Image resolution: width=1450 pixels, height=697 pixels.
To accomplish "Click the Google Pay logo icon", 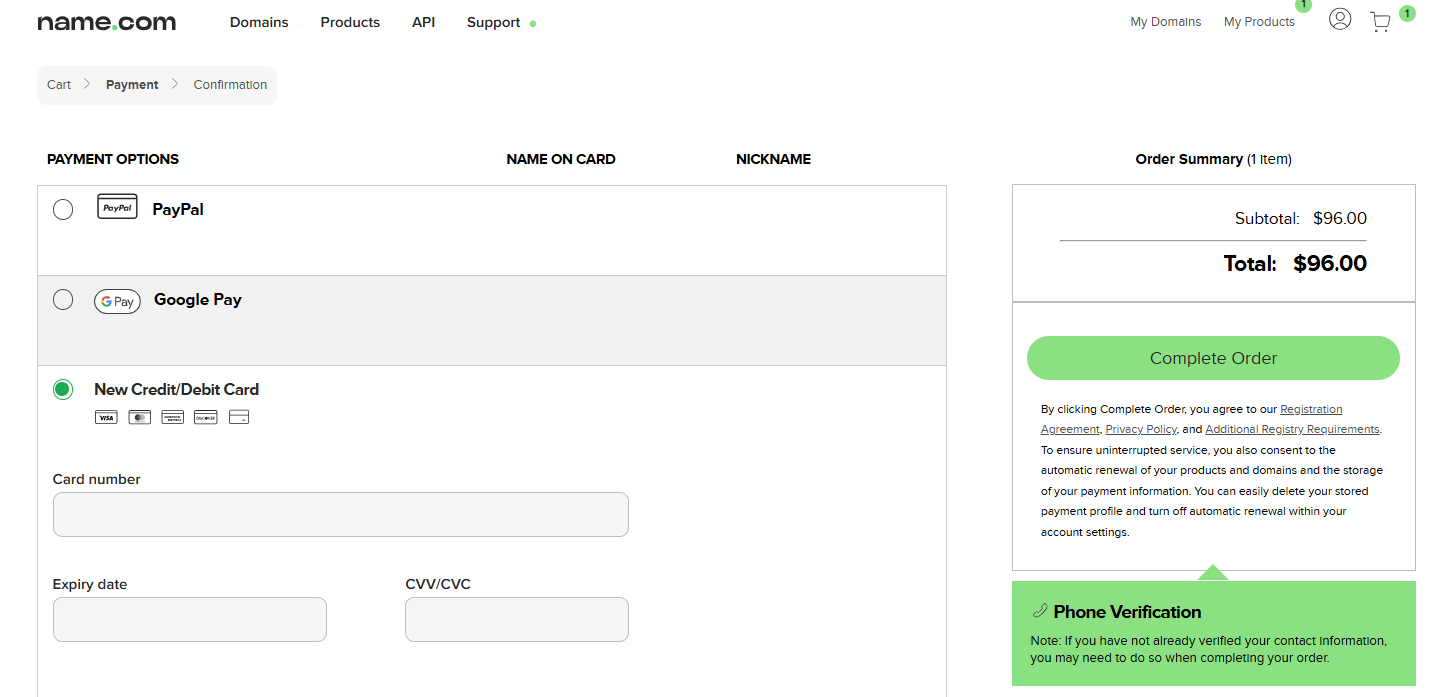I will click(x=117, y=301).
